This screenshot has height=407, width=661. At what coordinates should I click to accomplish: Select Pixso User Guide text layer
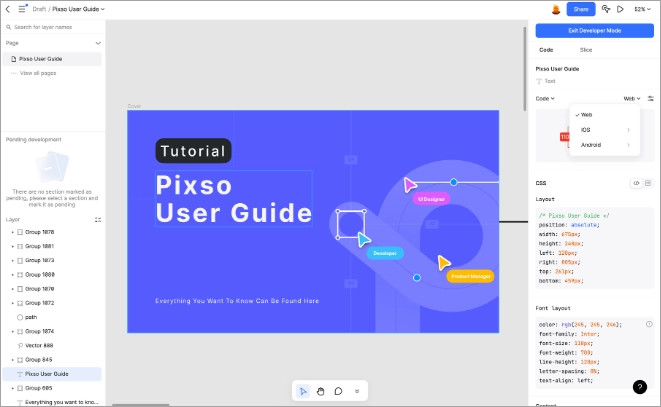52,374
